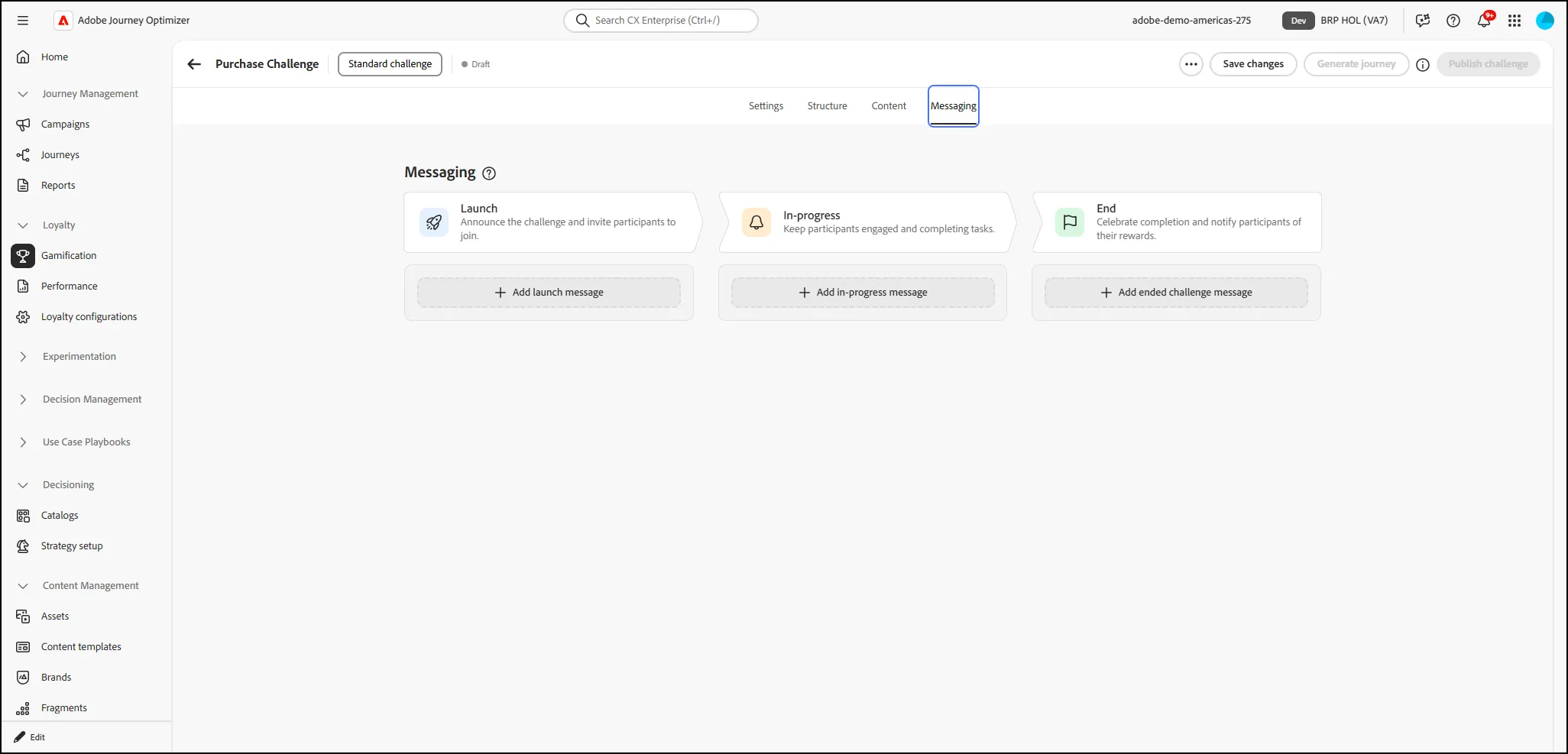The height and width of the screenshot is (754, 1568).
Task: Click Add in-progress message
Action: coord(863,293)
